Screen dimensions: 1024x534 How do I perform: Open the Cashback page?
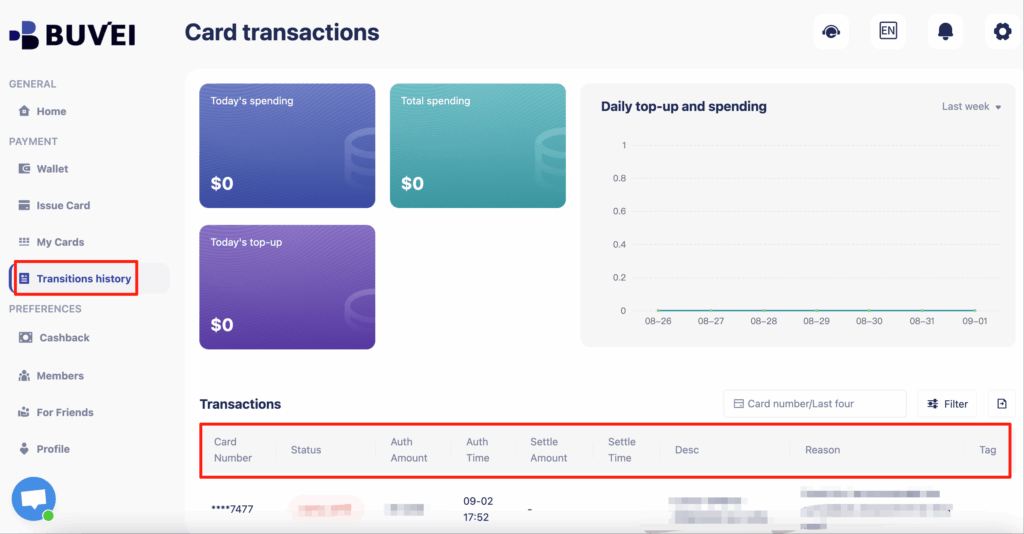[x=64, y=338]
